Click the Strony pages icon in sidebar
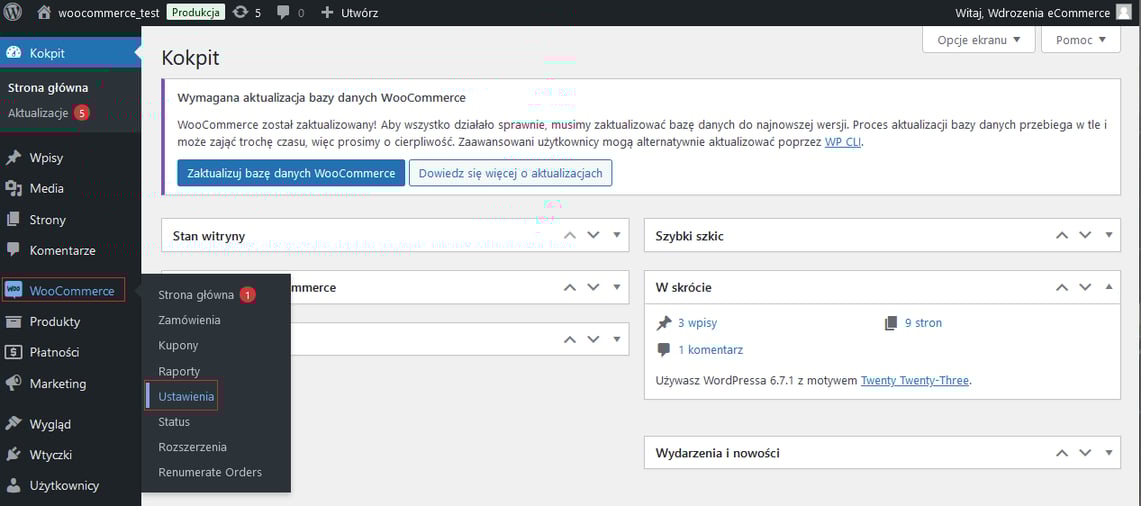1141x506 pixels. [13, 219]
